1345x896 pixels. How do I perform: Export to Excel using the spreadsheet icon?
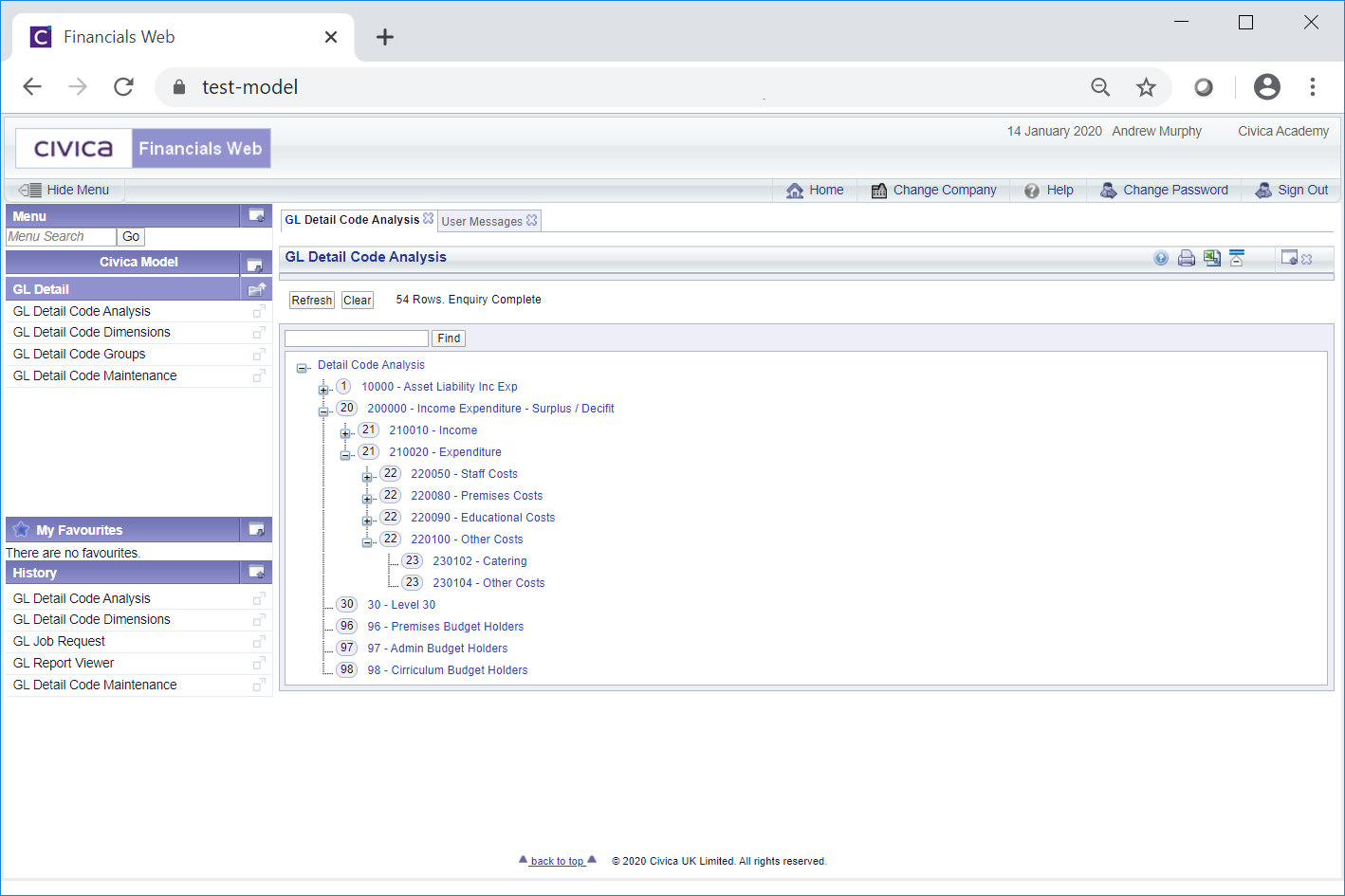[1211, 258]
